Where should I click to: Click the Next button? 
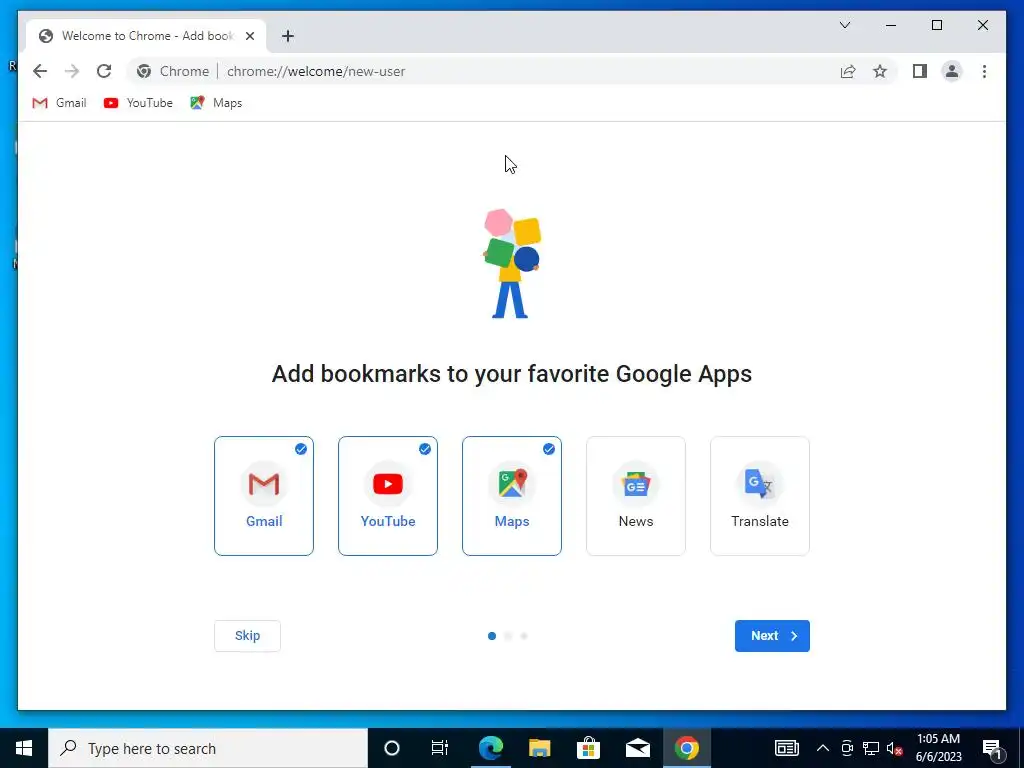click(772, 635)
